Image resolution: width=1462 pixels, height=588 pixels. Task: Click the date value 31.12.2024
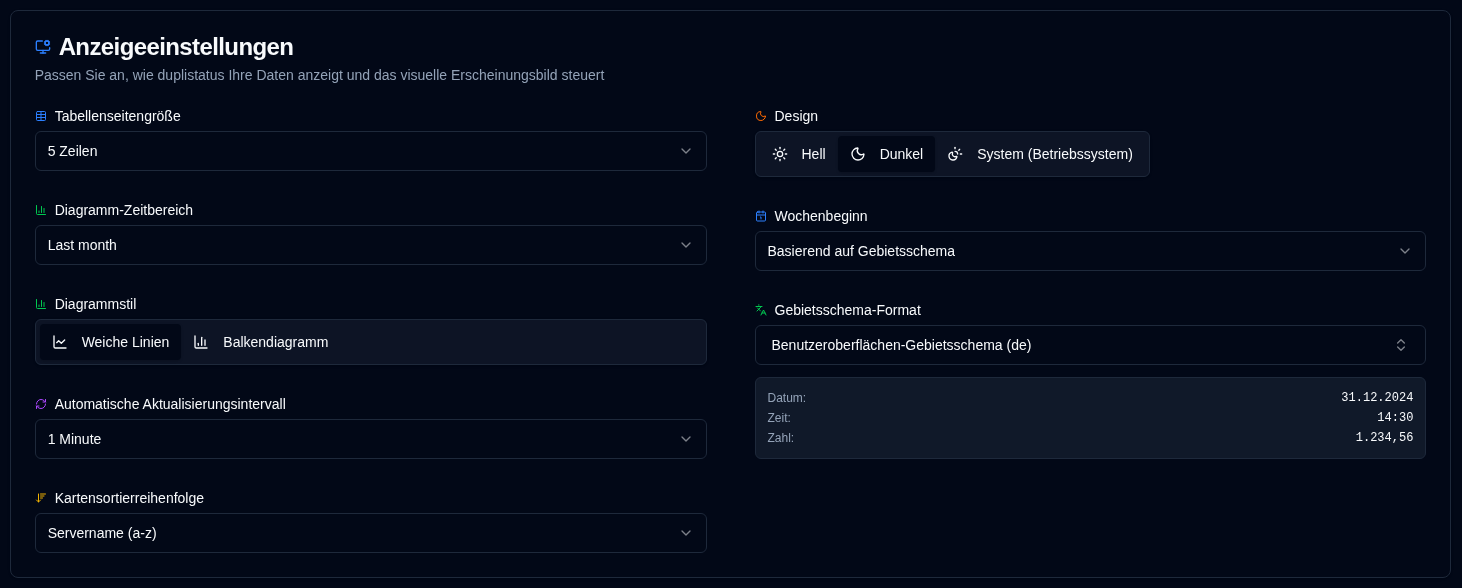pyautogui.click(x=1377, y=398)
